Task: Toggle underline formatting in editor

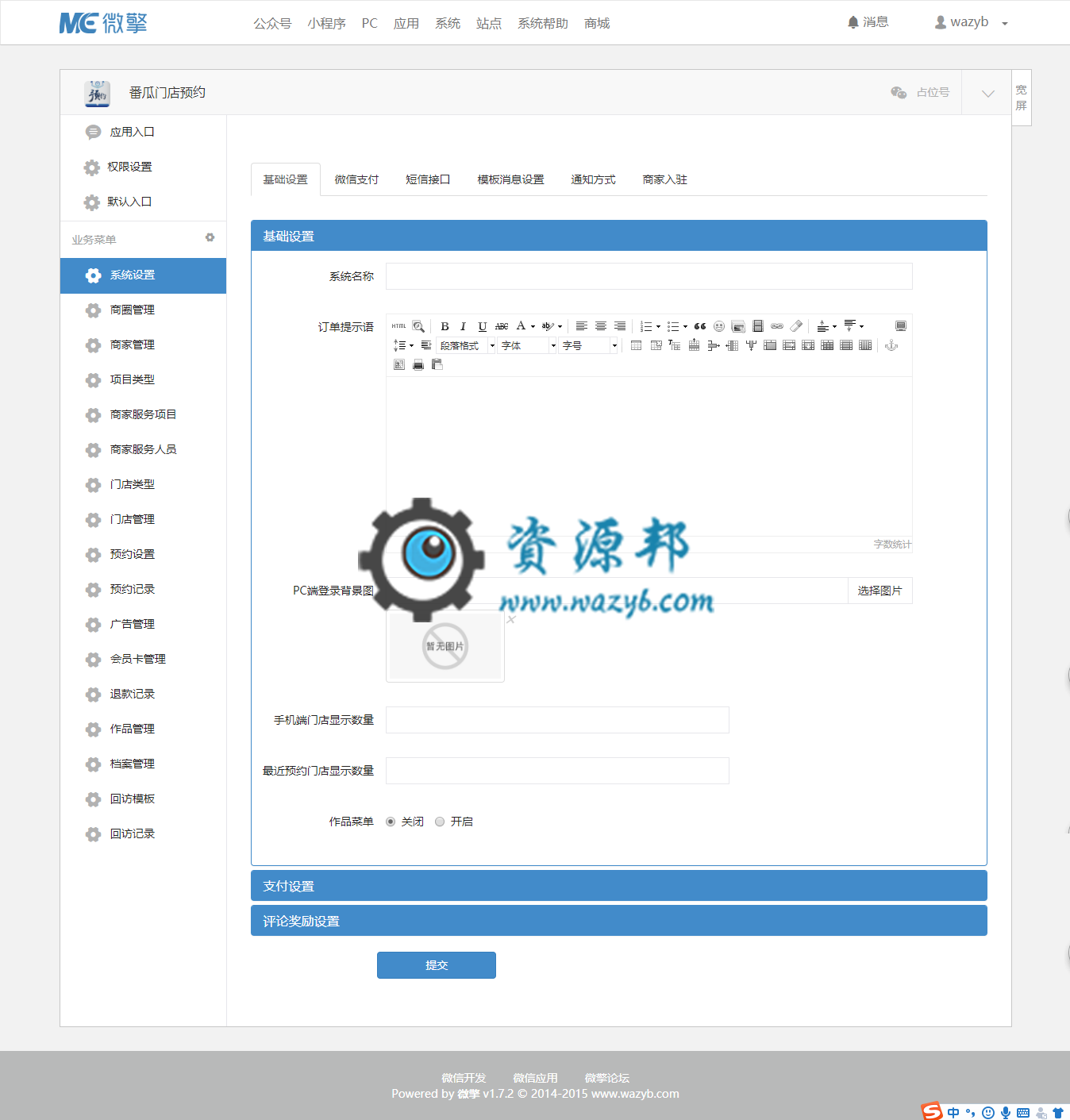Action: (x=482, y=326)
